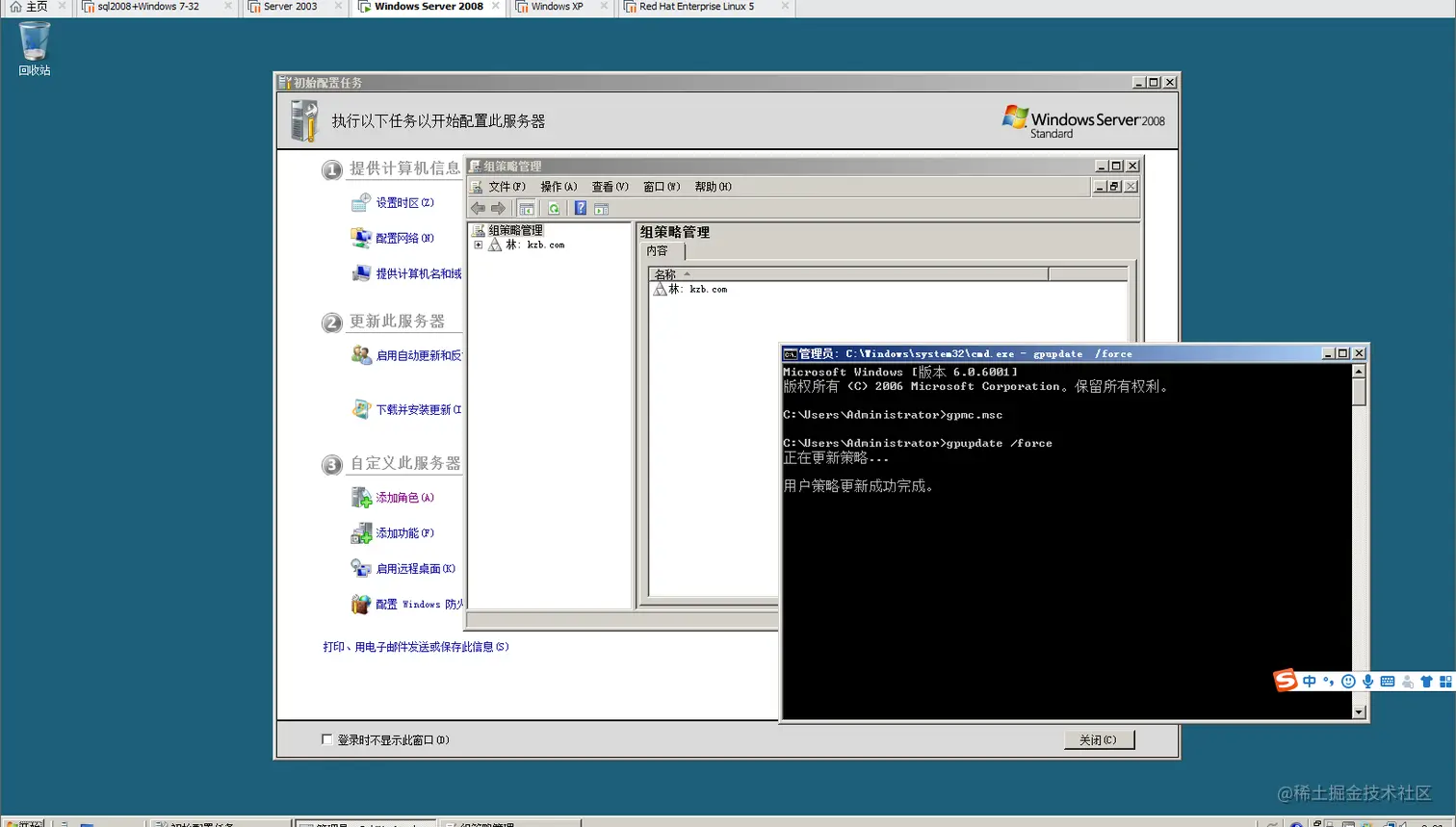Toggle the action pane toolbar icon
This screenshot has height=827, width=1456.
tap(601, 208)
